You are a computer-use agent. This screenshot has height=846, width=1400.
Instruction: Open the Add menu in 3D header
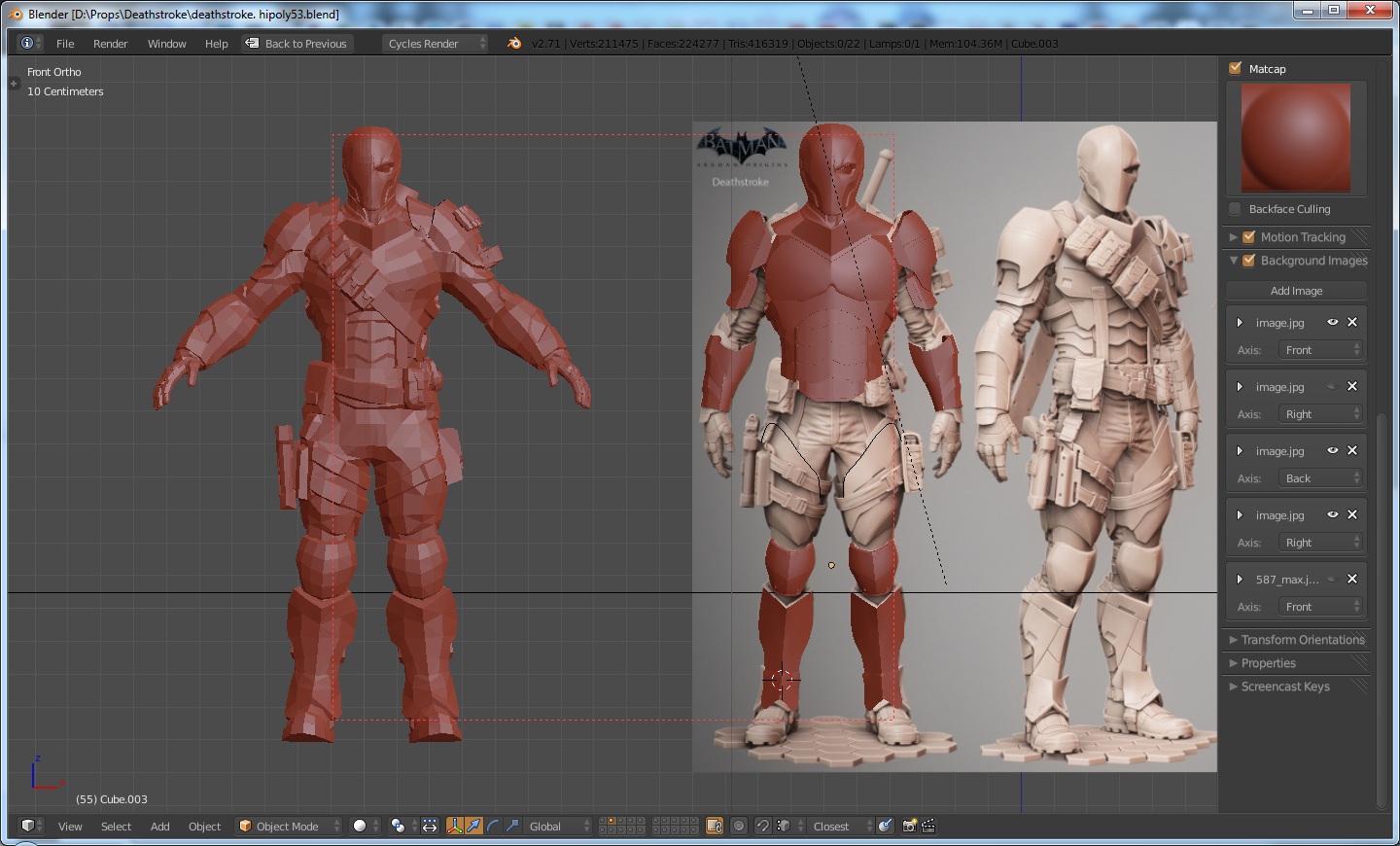point(159,826)
